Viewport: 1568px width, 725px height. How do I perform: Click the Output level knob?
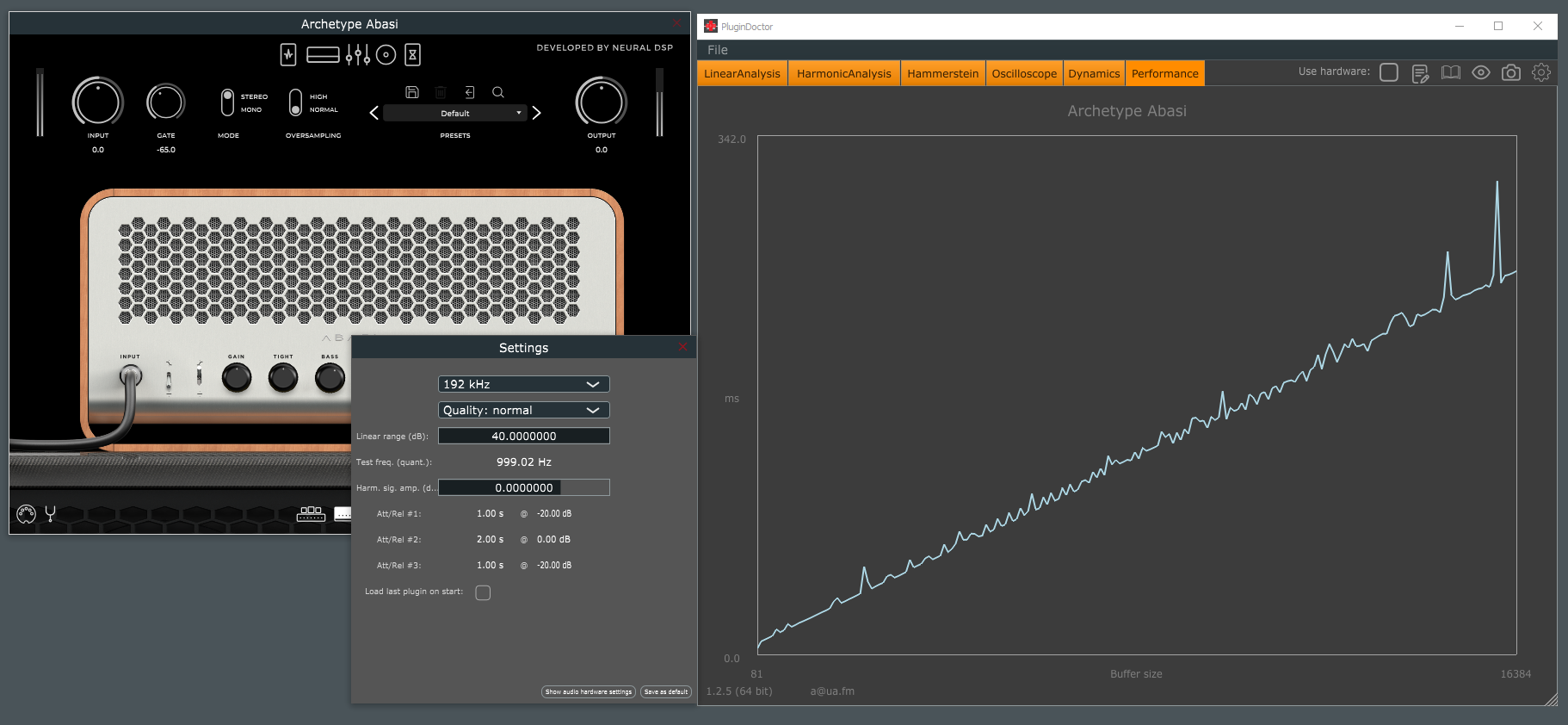(x=602, y=102)
